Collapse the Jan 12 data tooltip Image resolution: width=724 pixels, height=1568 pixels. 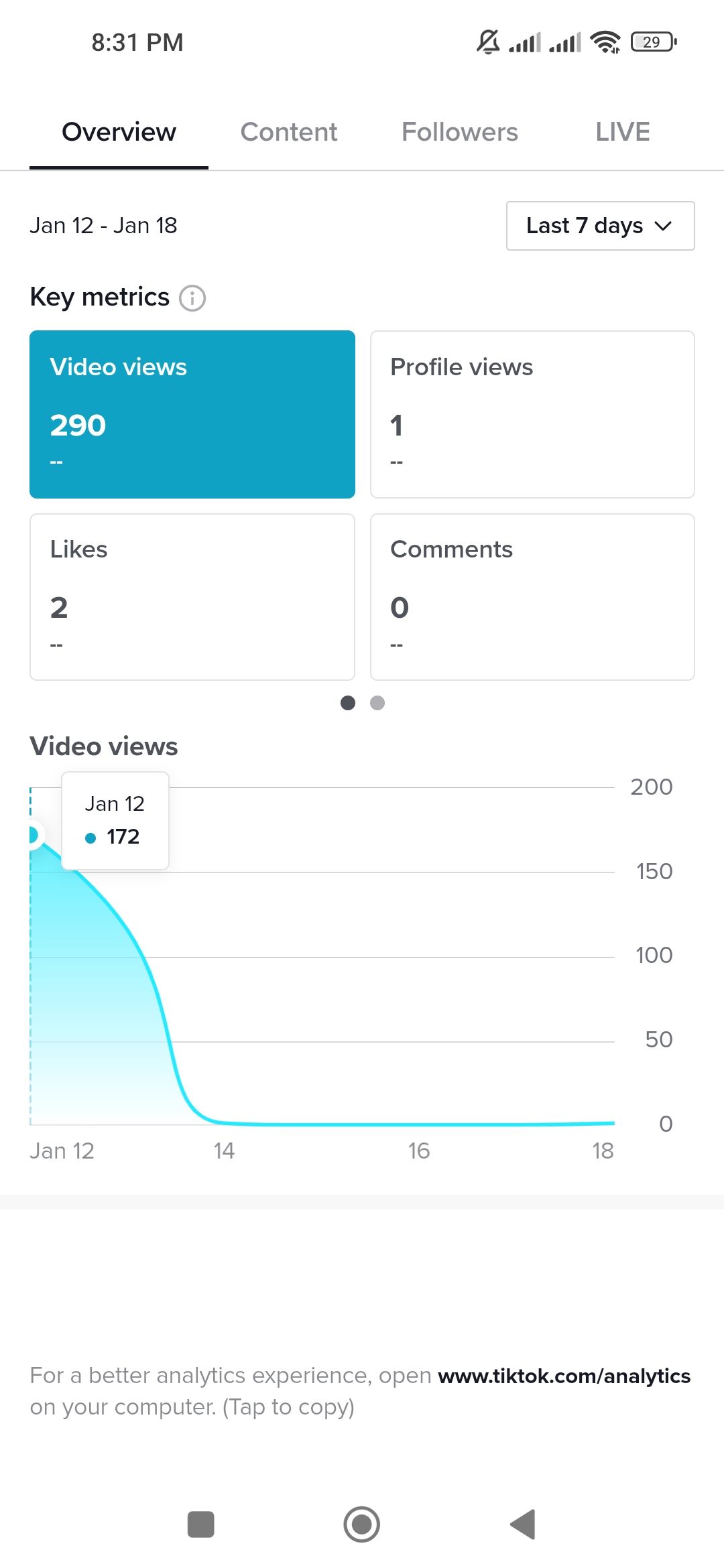(x=114, y=820)
